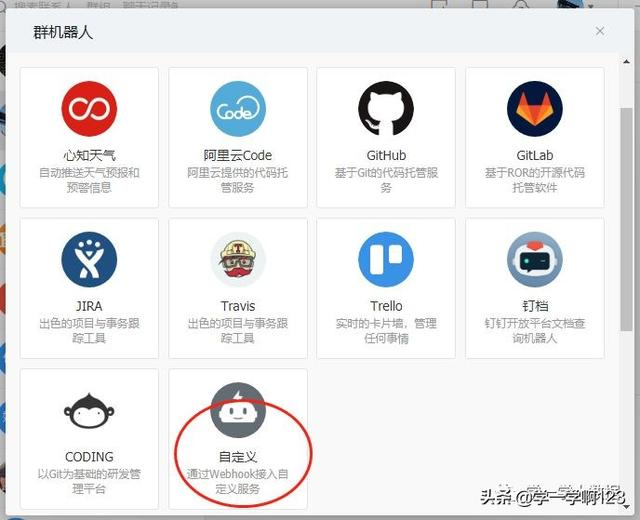Viewport: 640px width, 520px height.
Task: Click description 通过Webhook接入自定义服务
Action: click(238, 481)
